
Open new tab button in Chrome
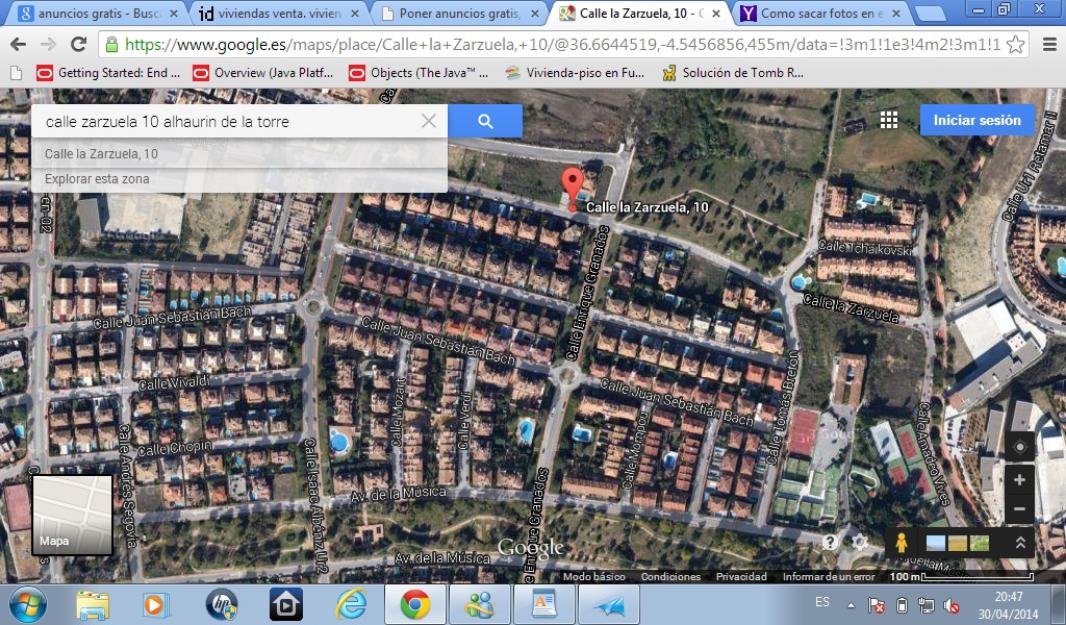[x=929, y=14]
